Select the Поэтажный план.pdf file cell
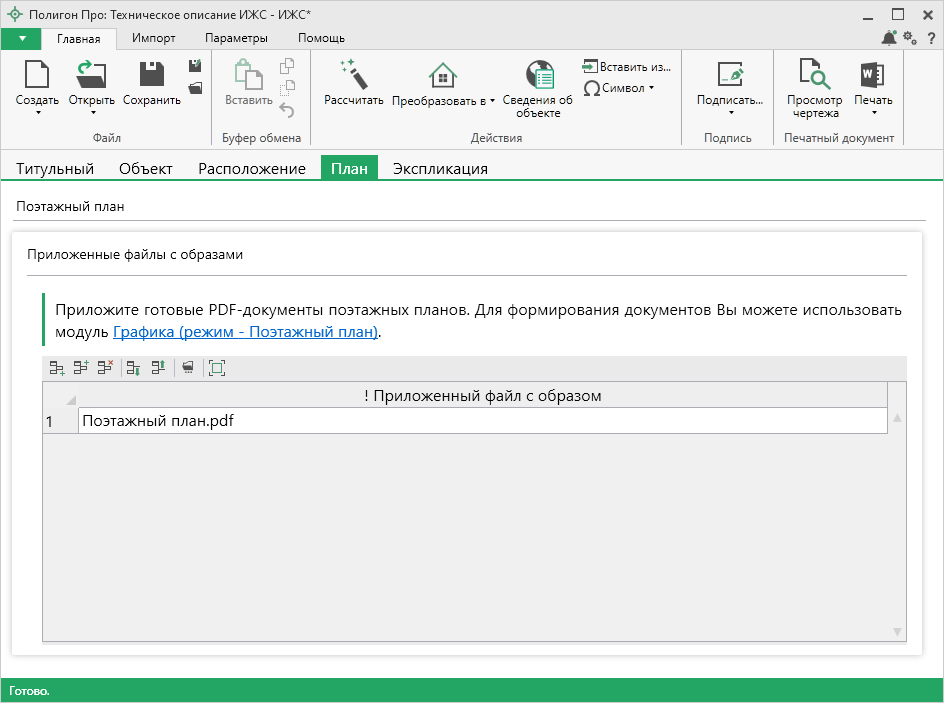Screen dimensions: 944x703 coord(482,421)
